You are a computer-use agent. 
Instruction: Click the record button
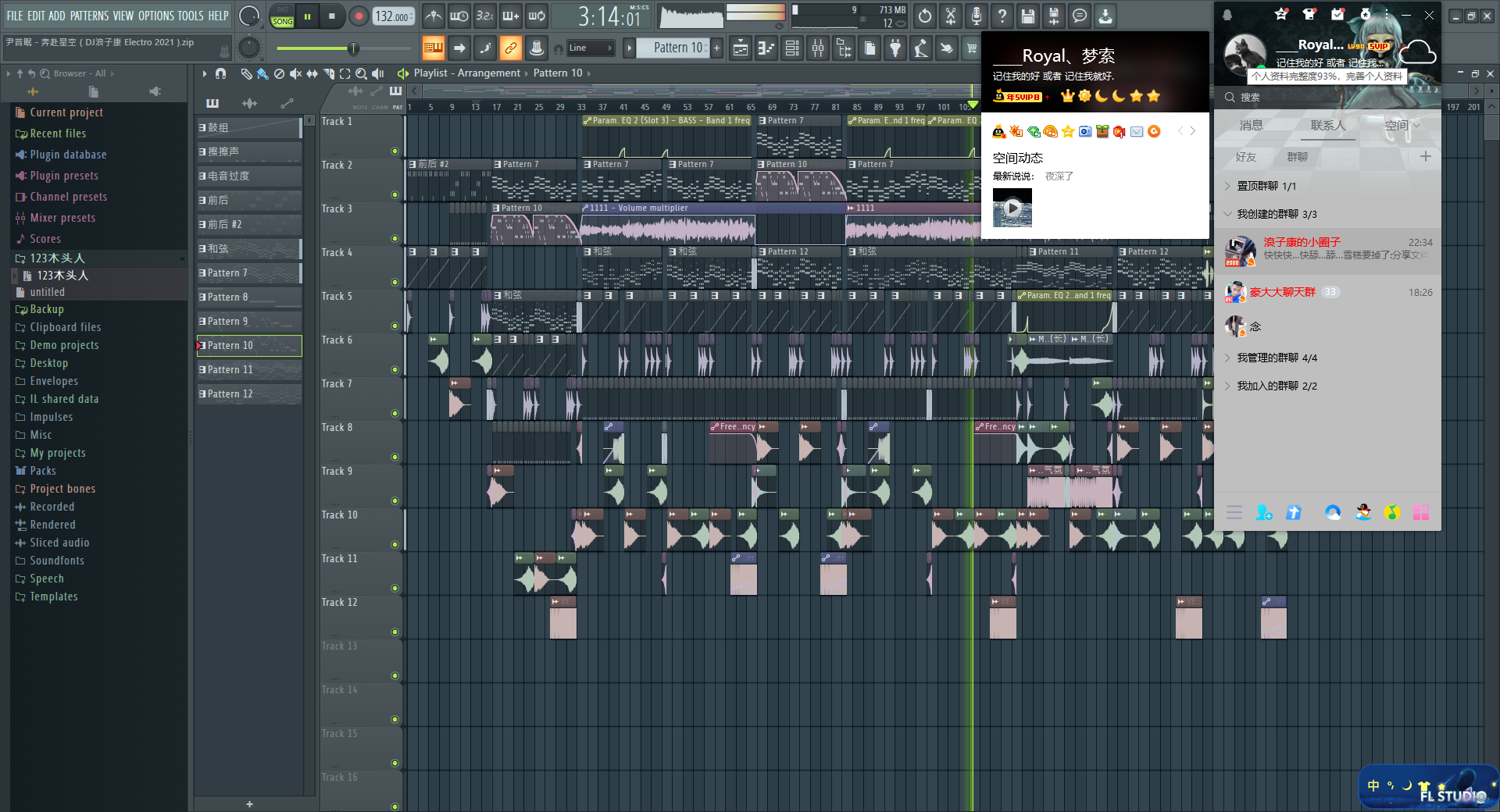click(359, 16)
